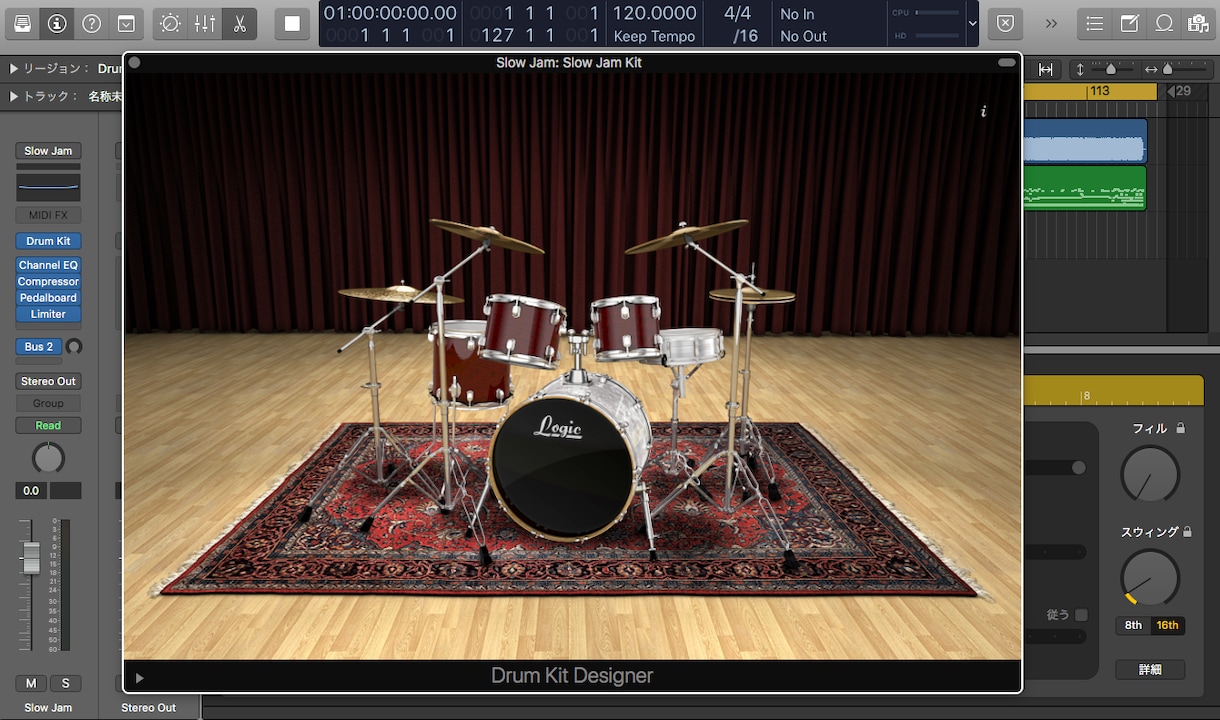Image resolution: width=1220 pixels, height=720 pixels.
Task: Click the horizontal auto-zoom icon
Action: click(x=1045, y=69)
